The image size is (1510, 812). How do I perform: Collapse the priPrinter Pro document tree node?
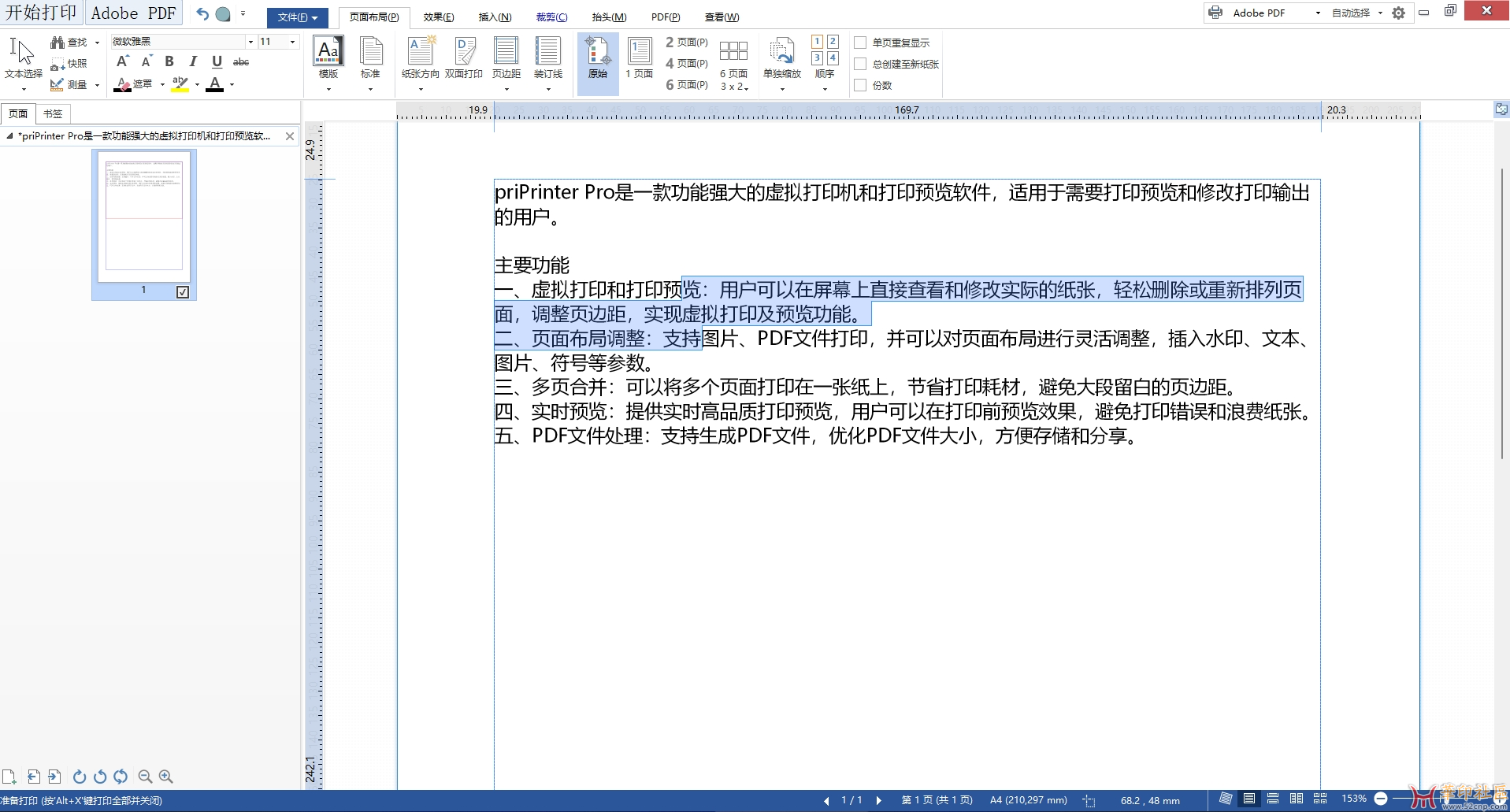[9, 136]
